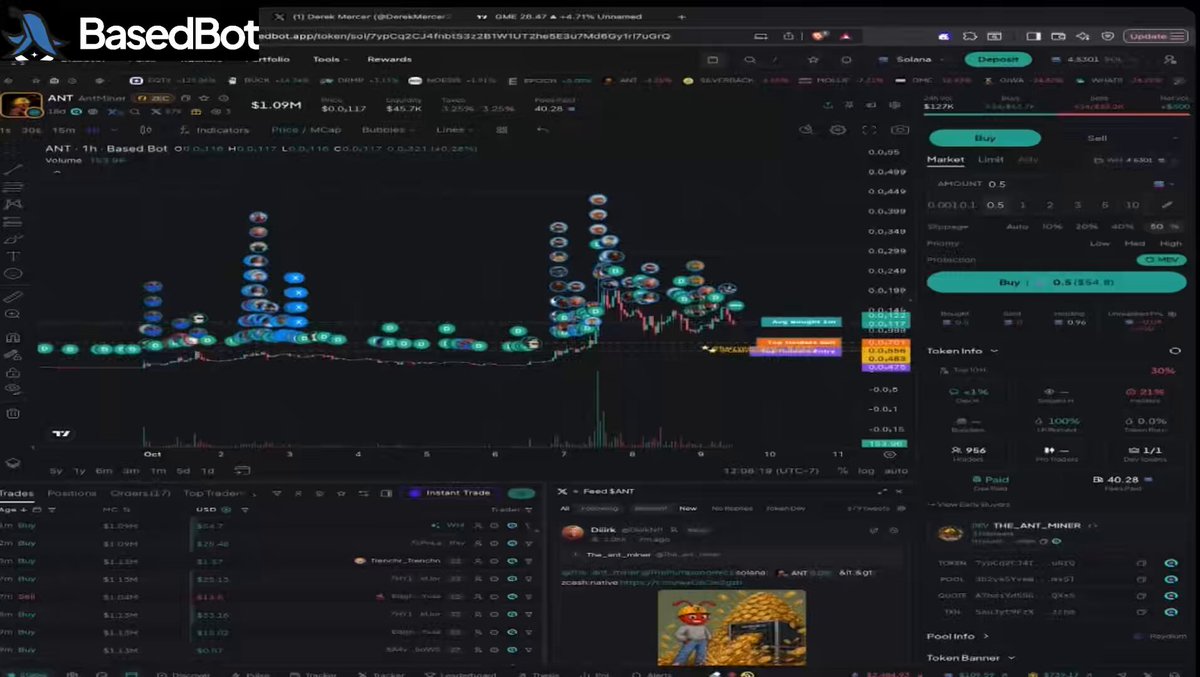Toggle the Instant Trade switch
The width and height of the screenshot is (1200, 677).
point(520,493)
